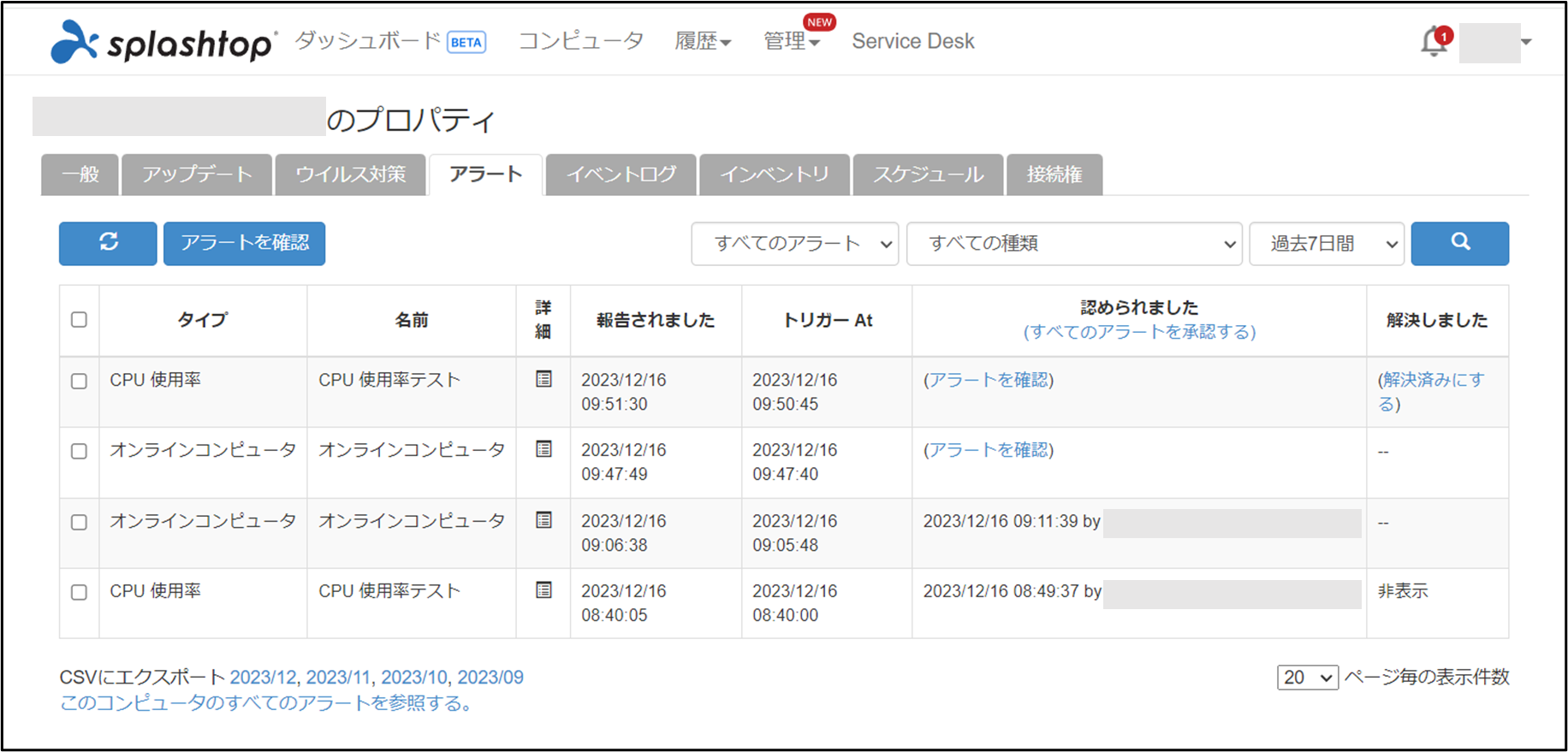
Task: Click trigger time 2023/12/16 08:40:00
Action: tap(795, 603)
